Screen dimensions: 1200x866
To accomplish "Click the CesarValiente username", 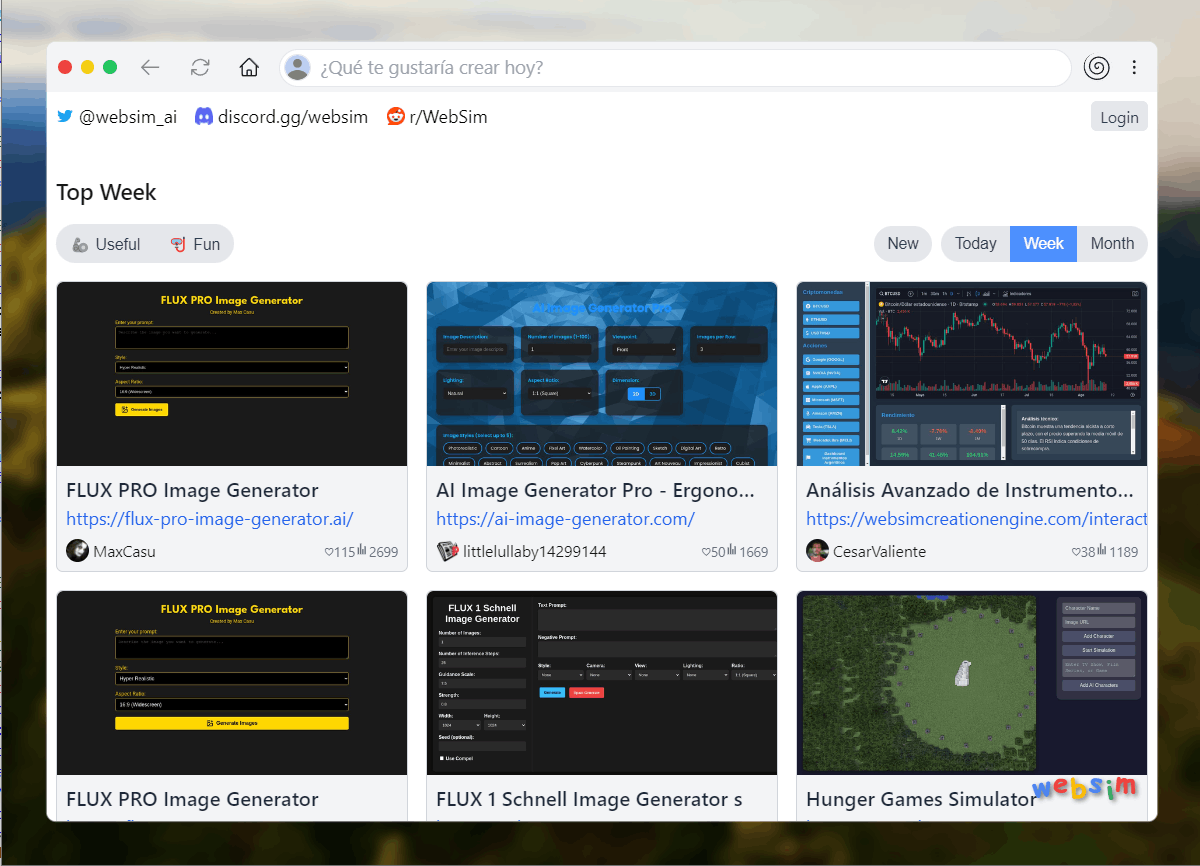I will (879, 552).
